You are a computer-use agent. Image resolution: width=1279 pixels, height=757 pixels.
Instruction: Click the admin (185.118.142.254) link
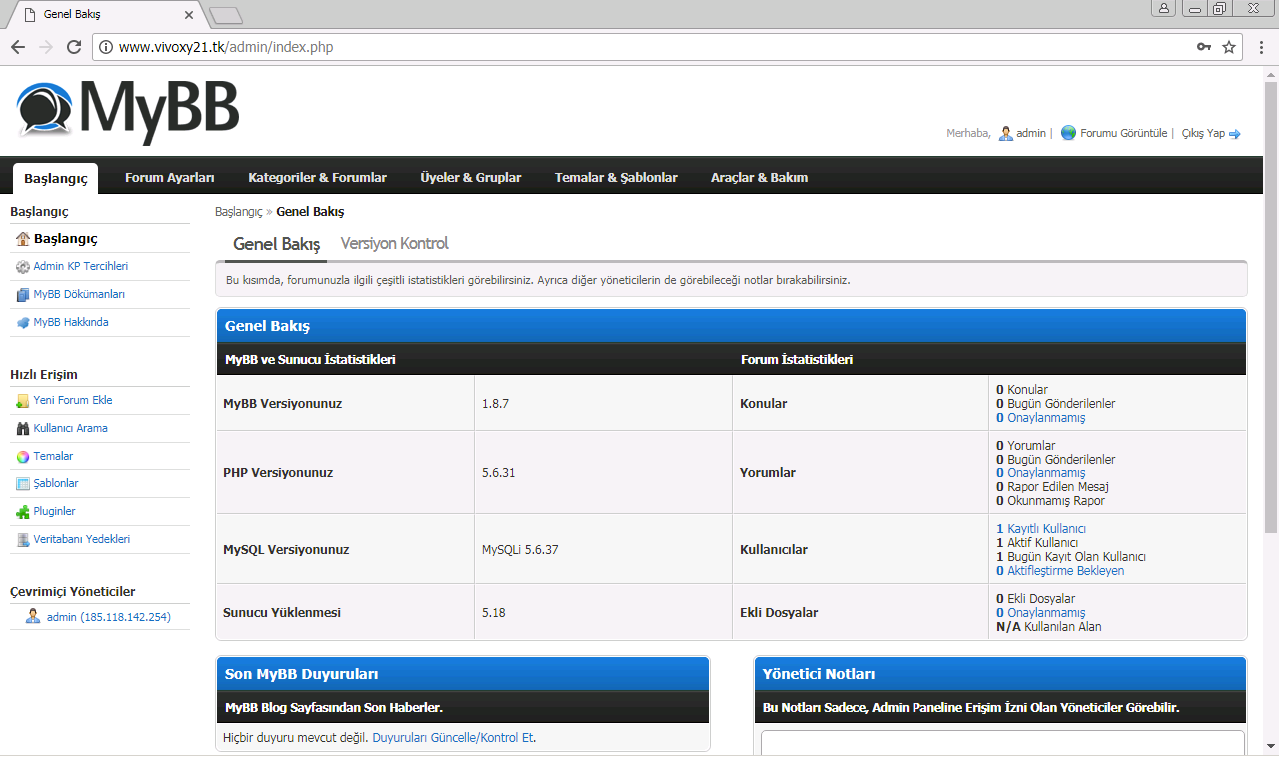pyautogui.click(x=109, y=617)
